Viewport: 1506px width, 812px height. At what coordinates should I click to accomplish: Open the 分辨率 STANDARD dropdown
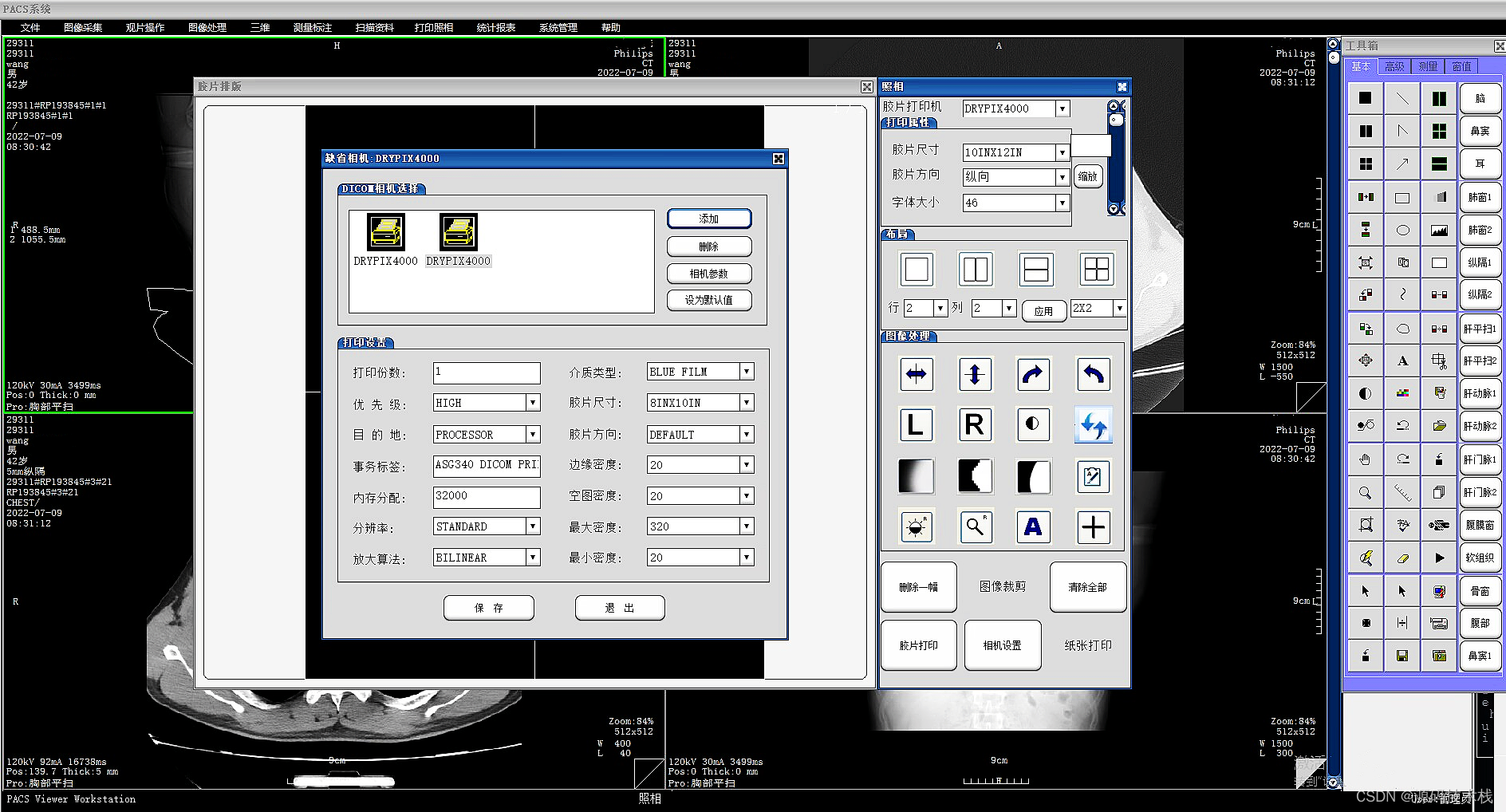(533, 526)
